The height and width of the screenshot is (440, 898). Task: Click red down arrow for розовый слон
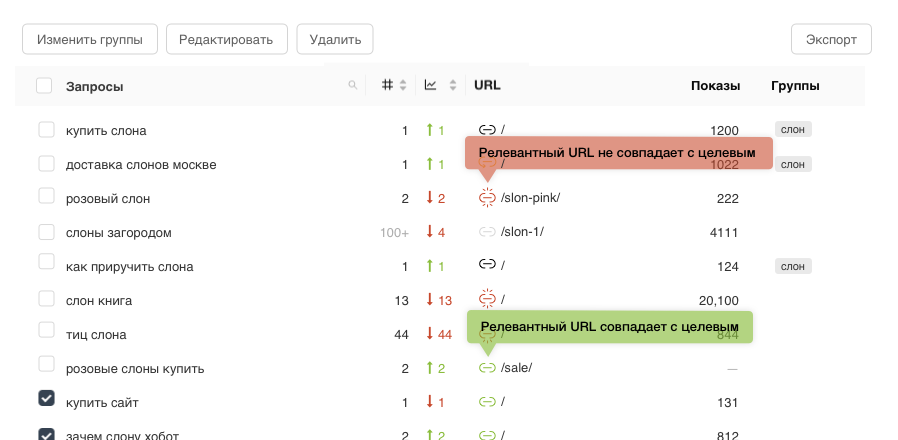(430, 198)
